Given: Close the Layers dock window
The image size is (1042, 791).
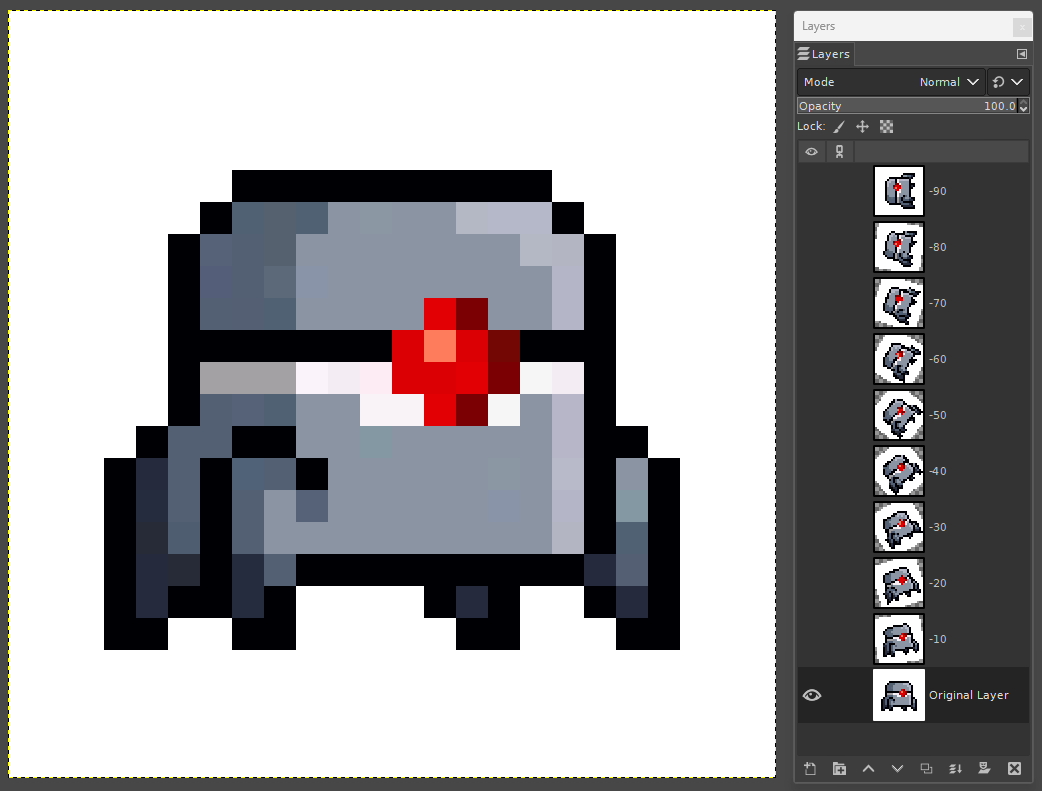Looking at the screenshot, I should 1021,27.
